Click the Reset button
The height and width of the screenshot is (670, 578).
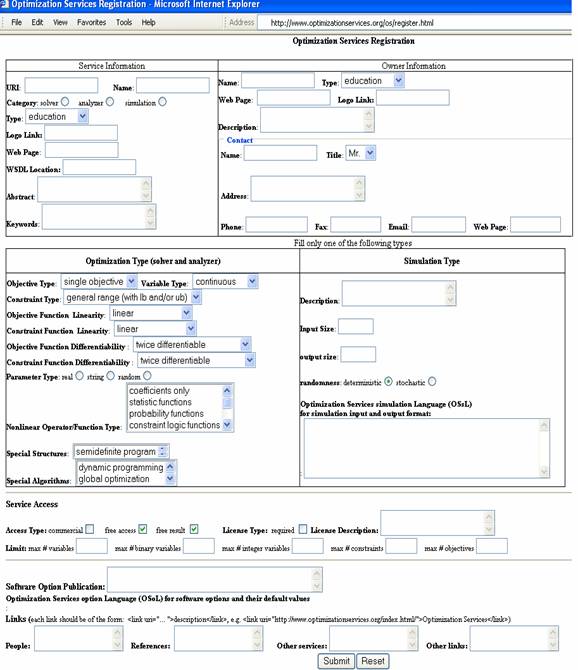pyautogui.click(x=373, y=661)
